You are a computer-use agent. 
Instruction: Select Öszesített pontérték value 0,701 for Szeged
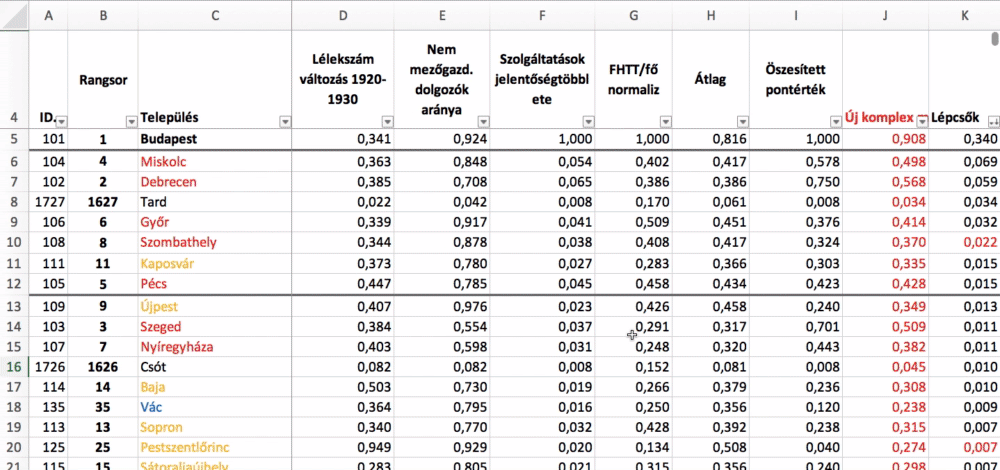click(796, 327)
